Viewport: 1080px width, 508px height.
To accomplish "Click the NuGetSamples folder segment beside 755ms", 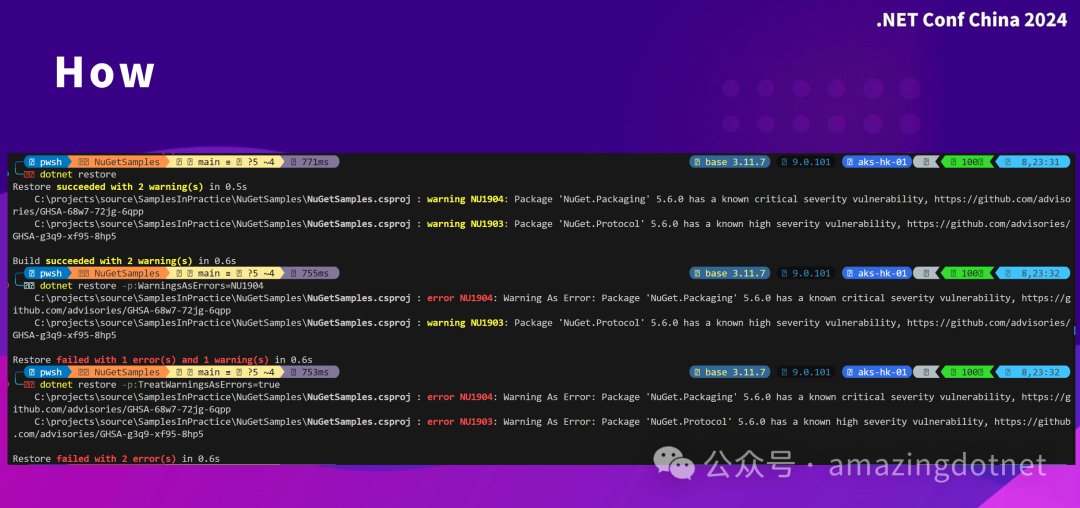I will [118, 273].
